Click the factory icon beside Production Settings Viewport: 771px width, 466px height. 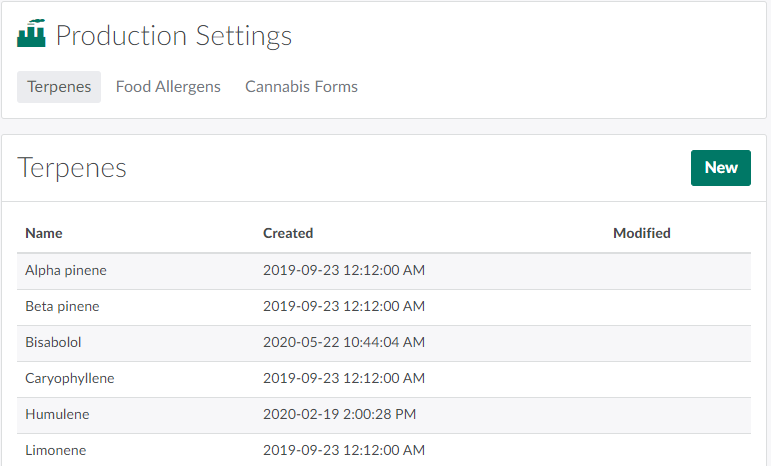[x=31, y=35]
